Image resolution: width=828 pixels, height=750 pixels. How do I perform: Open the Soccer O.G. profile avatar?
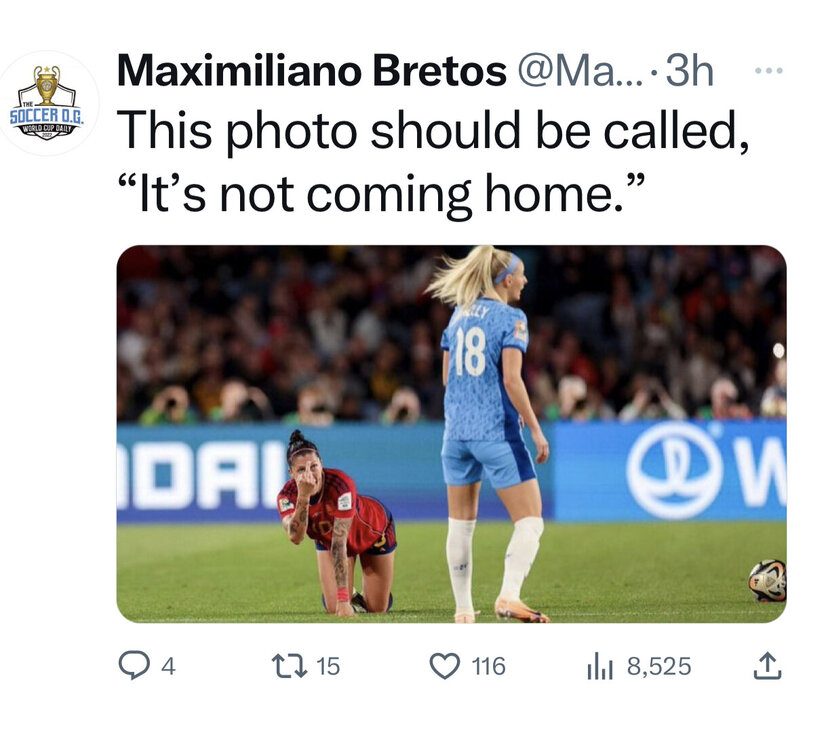(48, 104)
